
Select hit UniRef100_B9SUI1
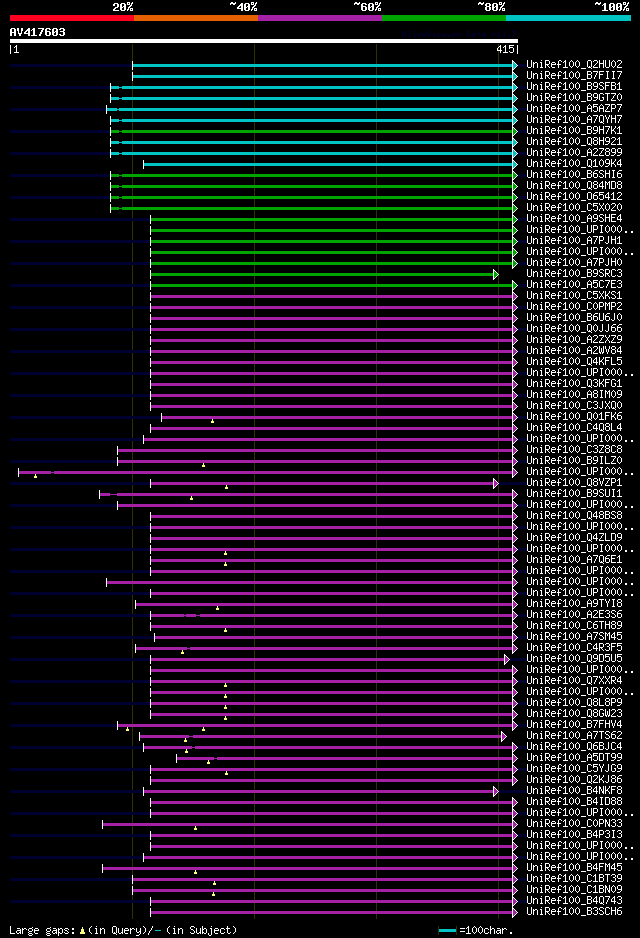click(574, 494)
